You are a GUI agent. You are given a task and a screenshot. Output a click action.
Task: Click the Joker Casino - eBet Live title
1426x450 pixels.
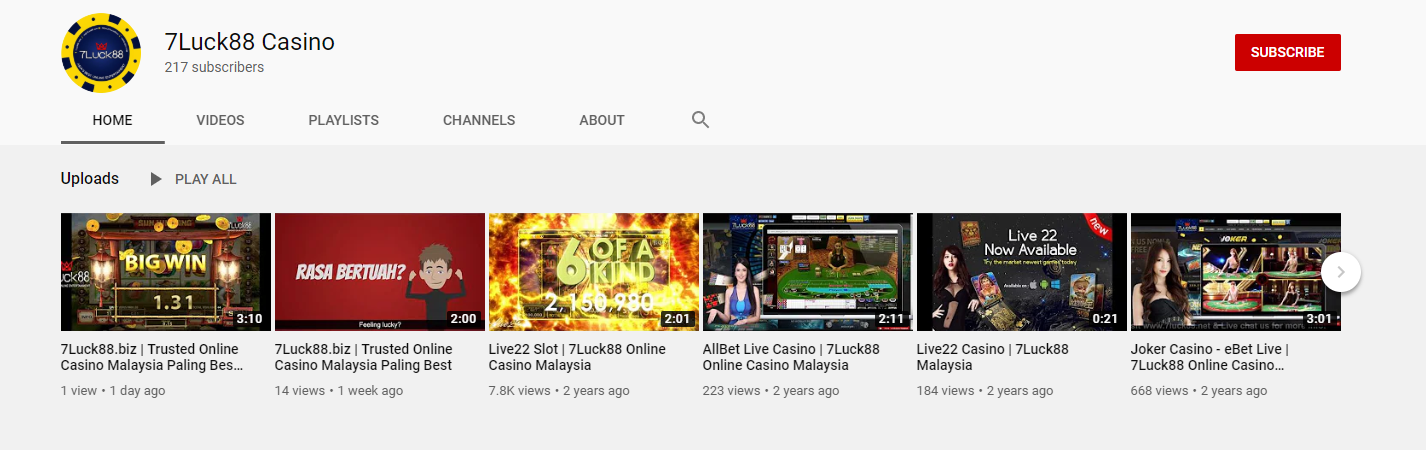1210,357
